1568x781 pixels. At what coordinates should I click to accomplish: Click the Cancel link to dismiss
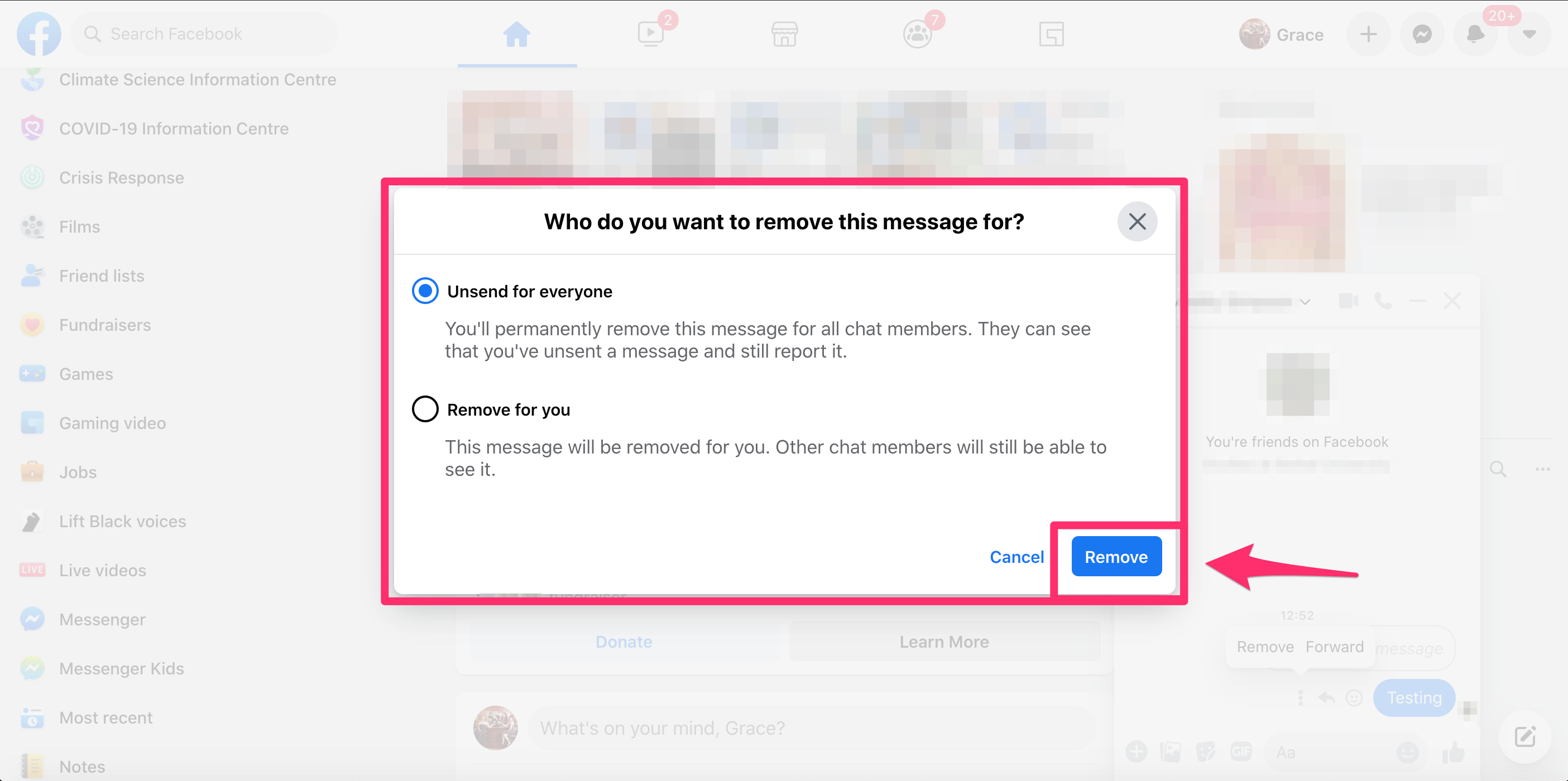tap(1016, 557)
